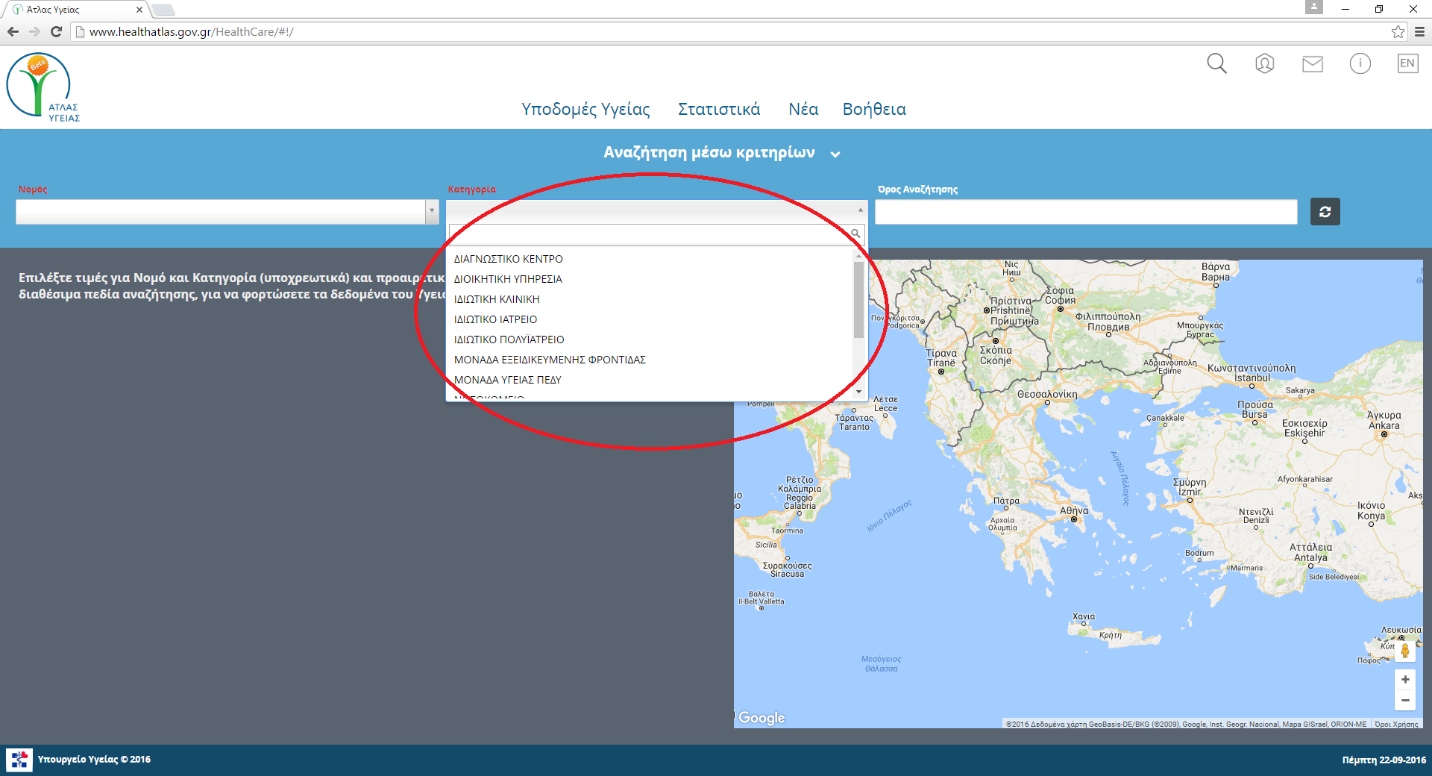Bookmark the page with star icon
The width and height of the screenshot is (1432, 776).
(1398, 32)
